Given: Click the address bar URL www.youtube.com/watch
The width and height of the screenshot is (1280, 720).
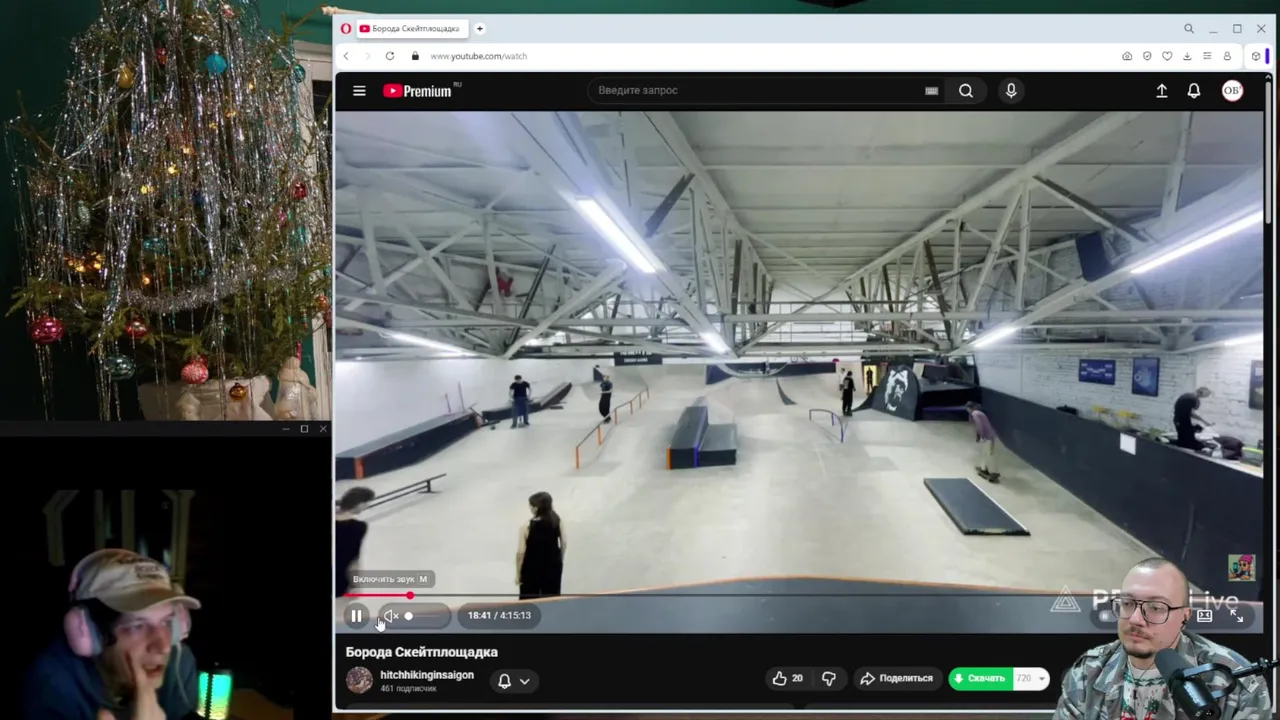Looking at the screenshot, I should click(478, 56).
